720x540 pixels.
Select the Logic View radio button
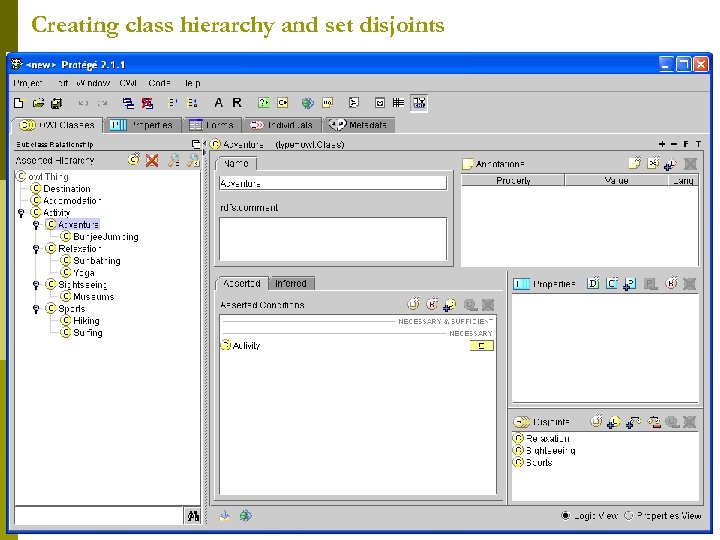[x=566, y=516]
